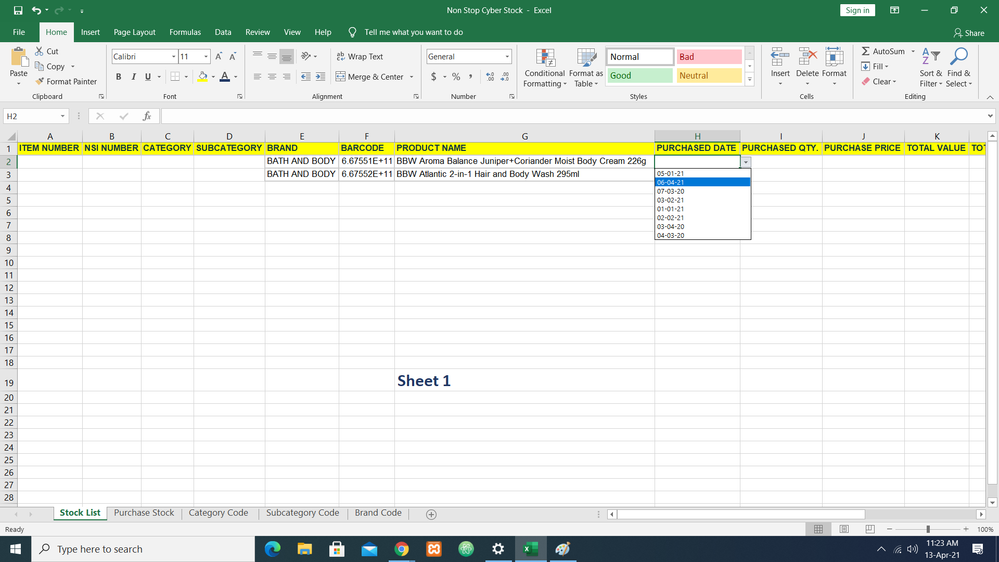Add a new sheet with plus icon
This screenshot has height=562, width=999.
pos(431,514)
